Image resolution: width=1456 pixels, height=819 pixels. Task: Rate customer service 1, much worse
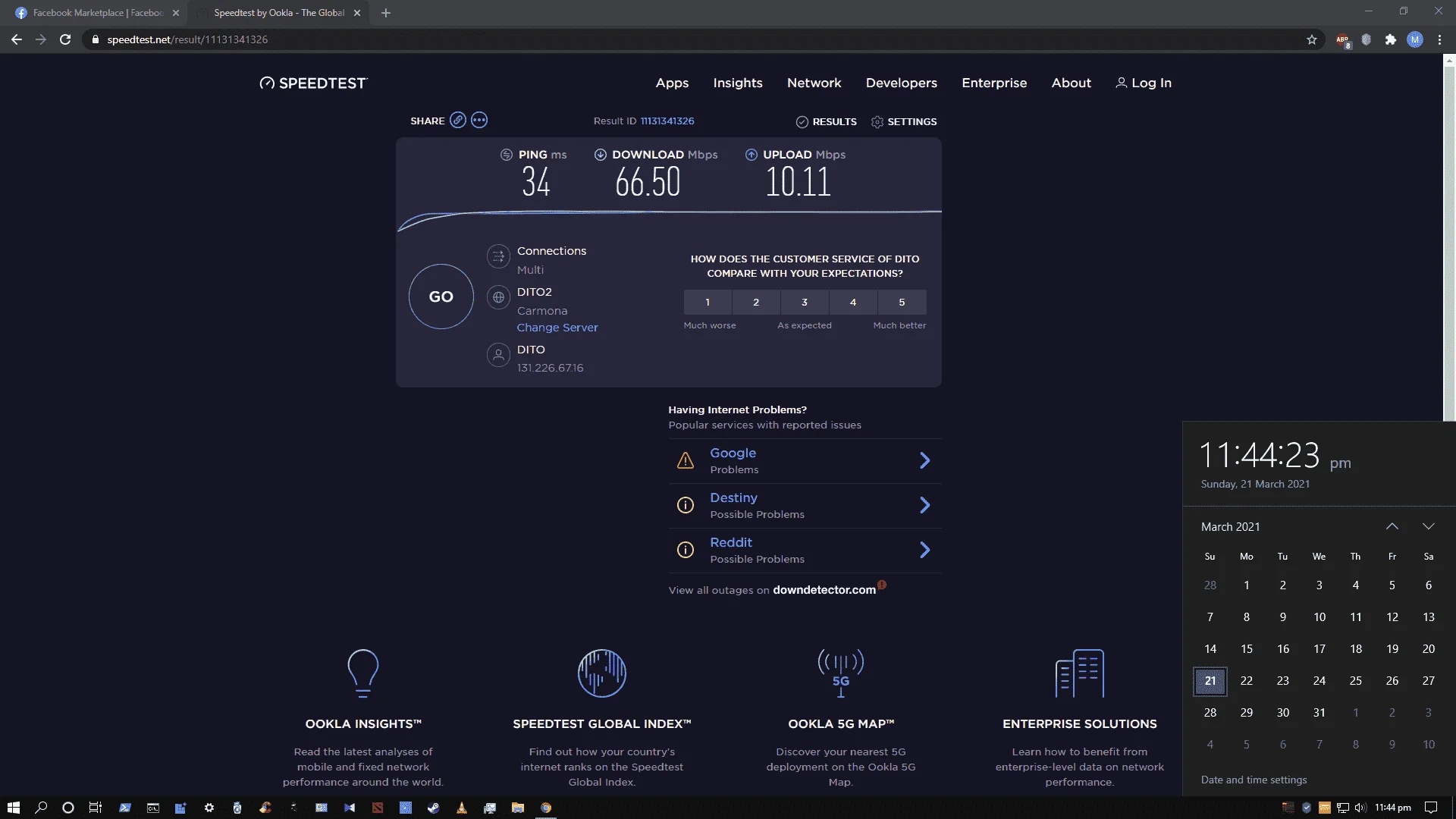pos(708,302)
